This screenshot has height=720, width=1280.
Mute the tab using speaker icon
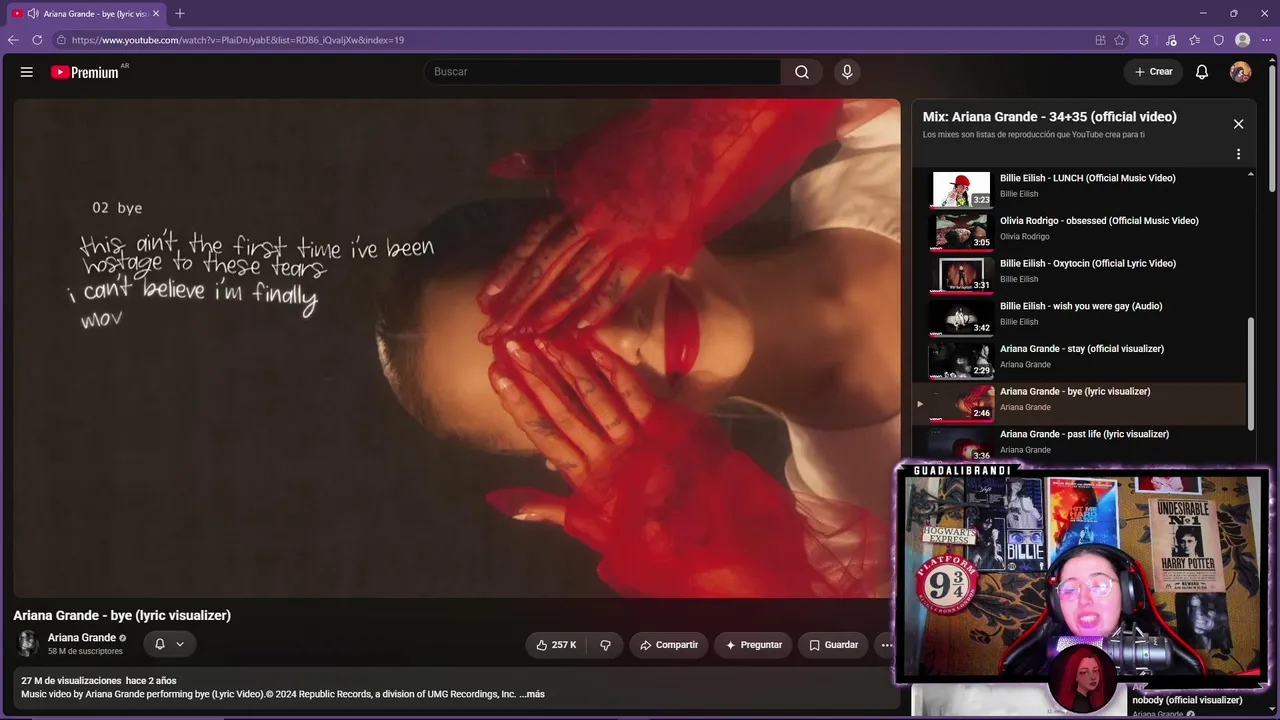tap(33, 14)
